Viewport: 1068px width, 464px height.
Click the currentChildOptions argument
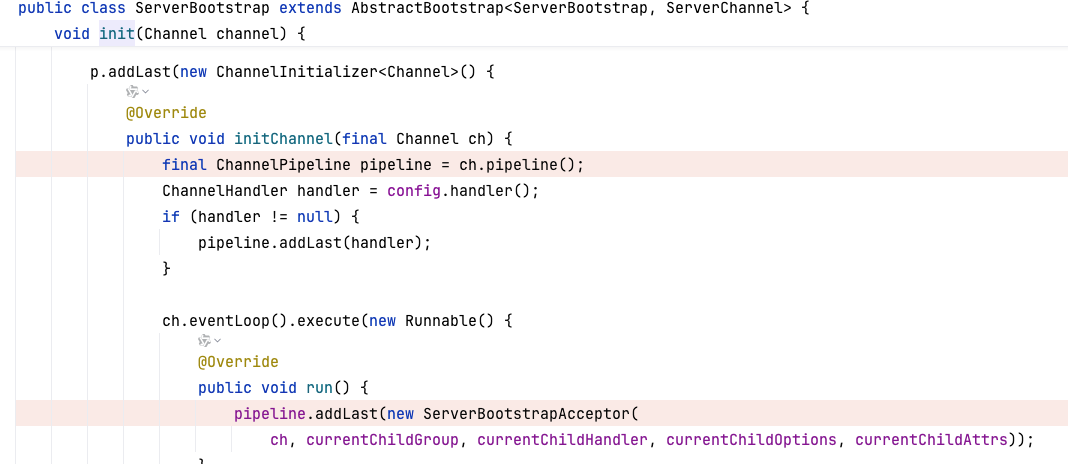751,440
